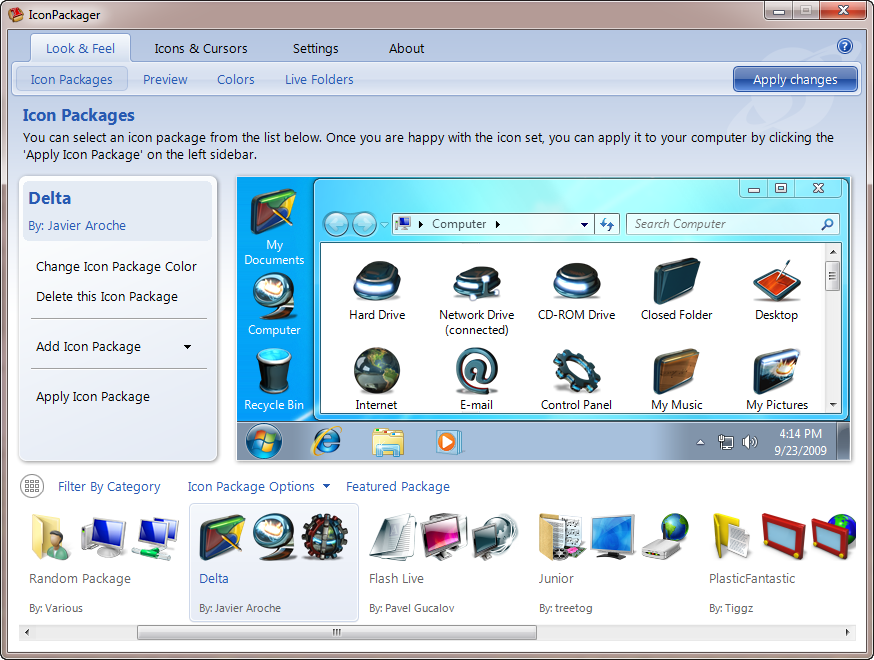Select the Random Package thumbnail

tap(104, 562)
